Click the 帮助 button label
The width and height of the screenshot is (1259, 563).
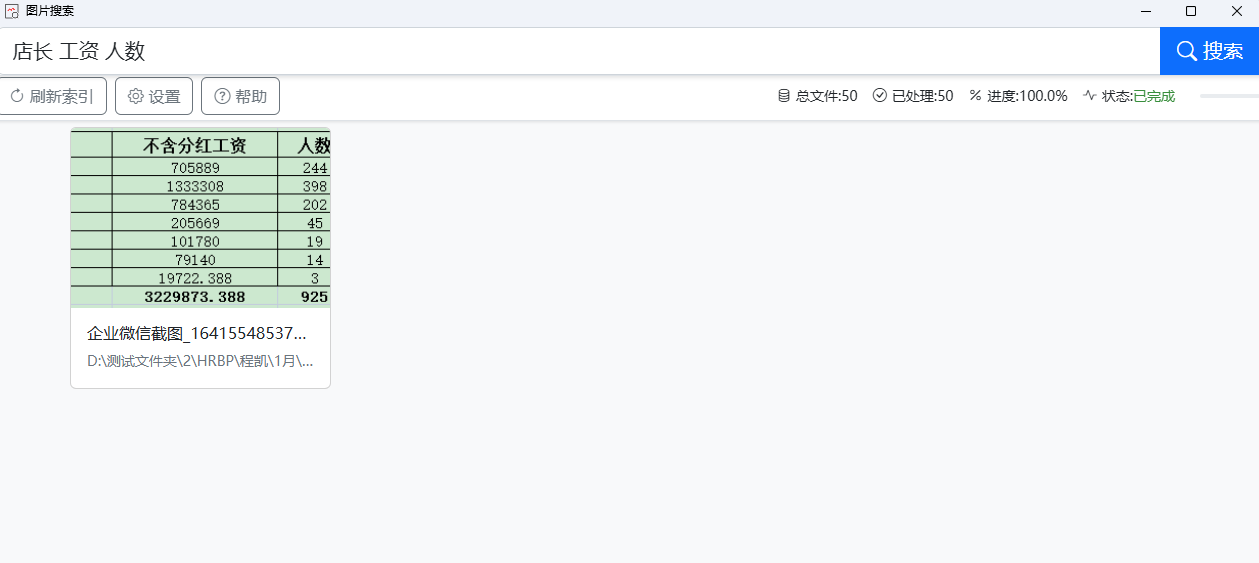click(x=251, y=96)
